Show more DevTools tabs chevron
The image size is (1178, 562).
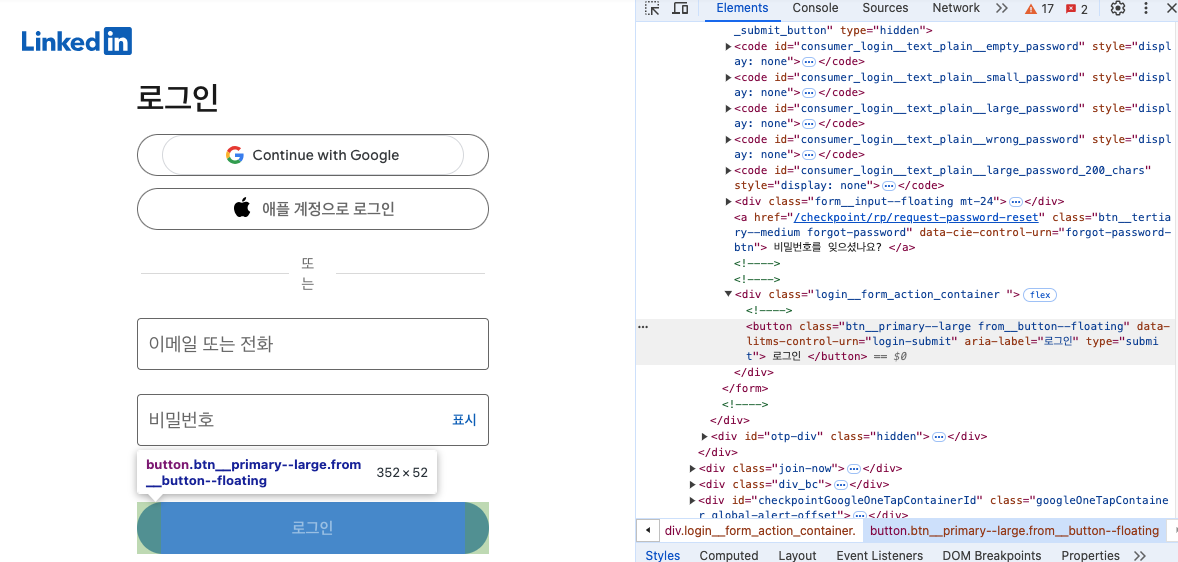coord(1001,8)
